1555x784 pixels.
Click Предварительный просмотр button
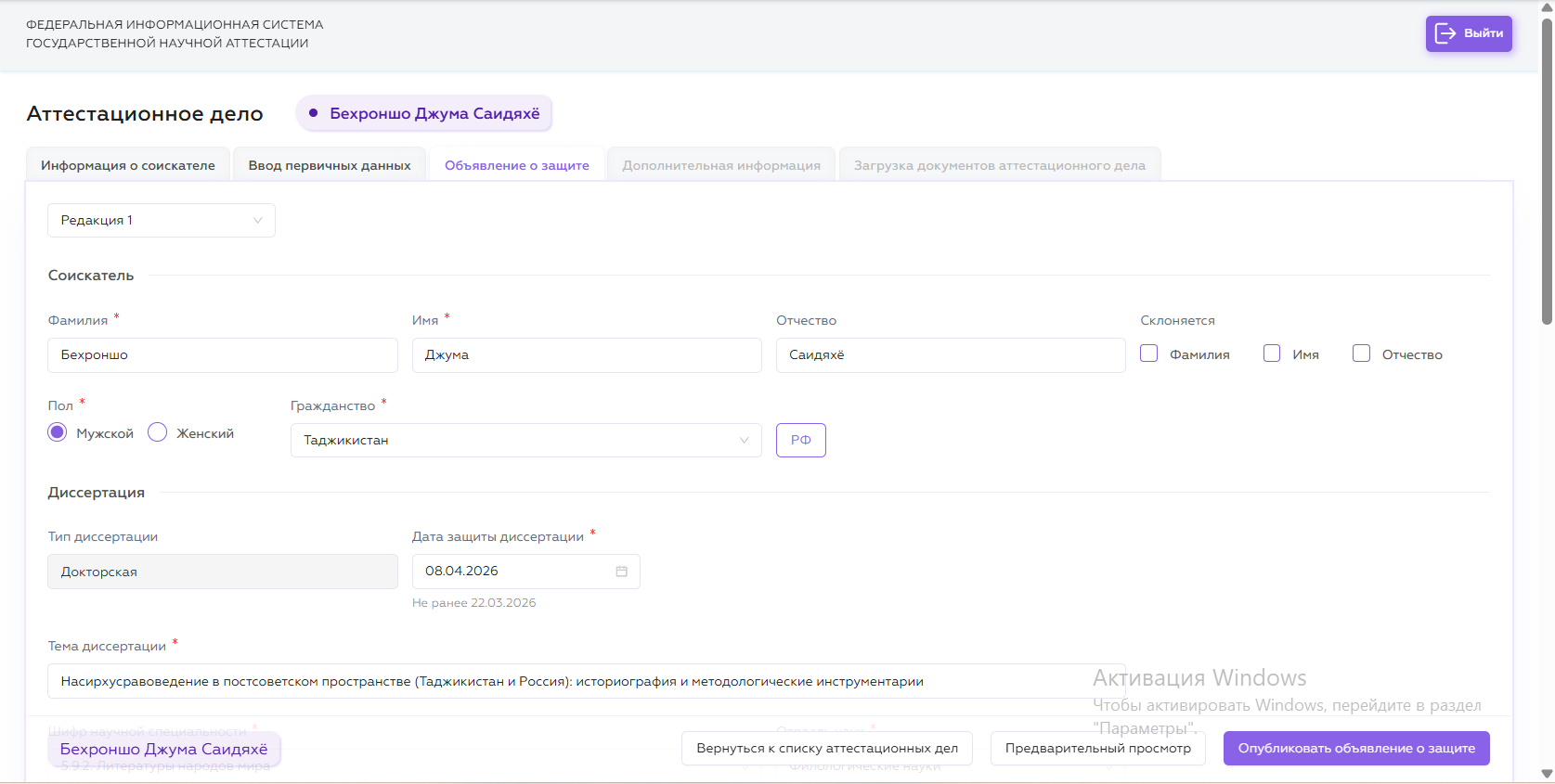1097,748
